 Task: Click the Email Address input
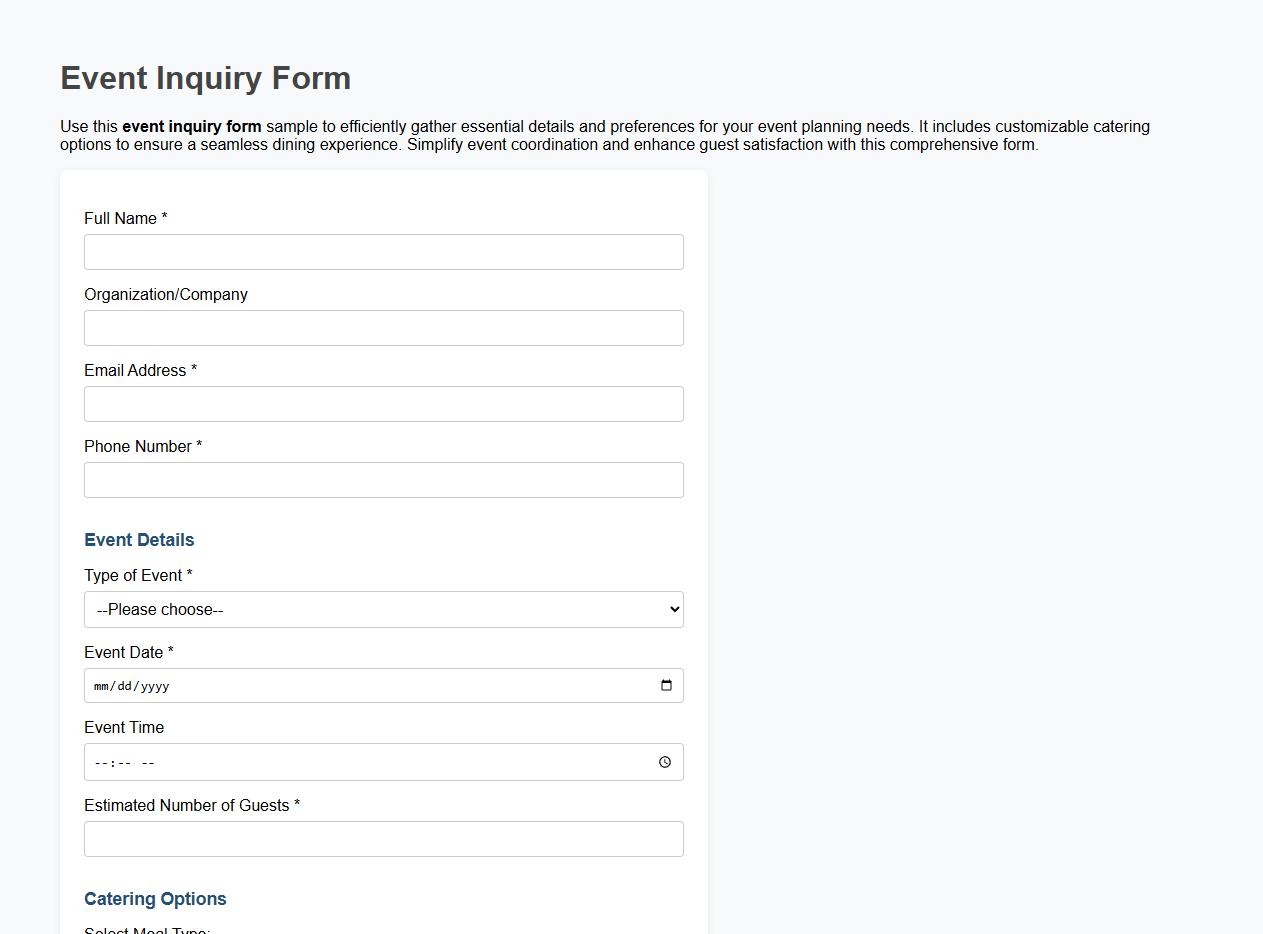[383, 403]
